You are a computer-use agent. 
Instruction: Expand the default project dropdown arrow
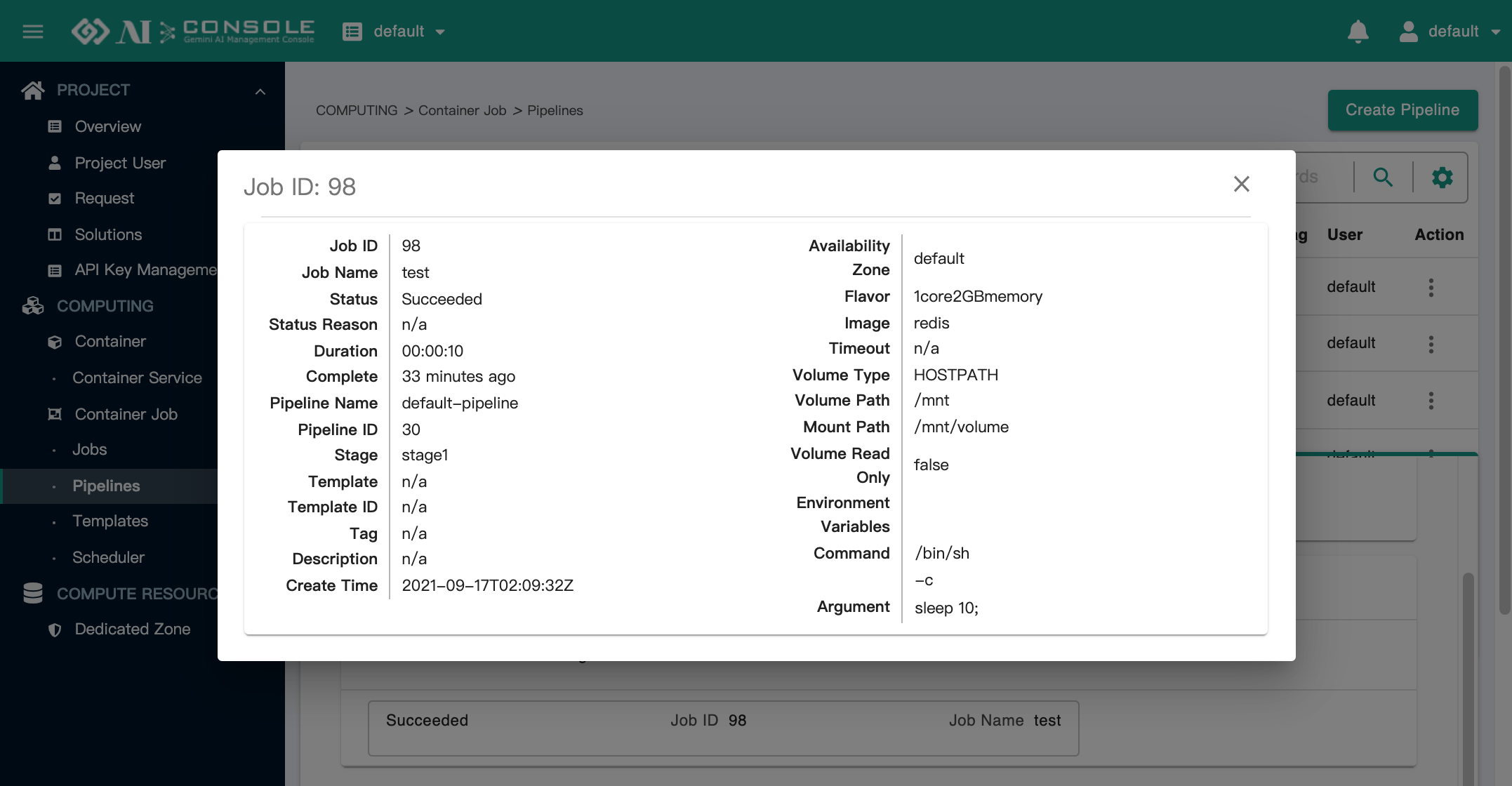[x=440, y=32]
